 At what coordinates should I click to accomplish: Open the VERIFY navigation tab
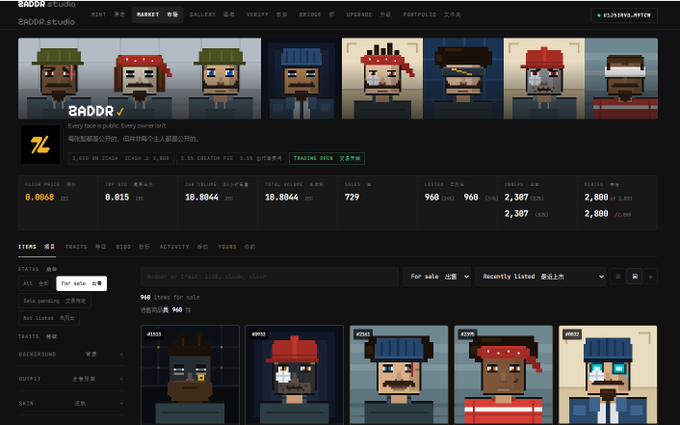(267, 14)
